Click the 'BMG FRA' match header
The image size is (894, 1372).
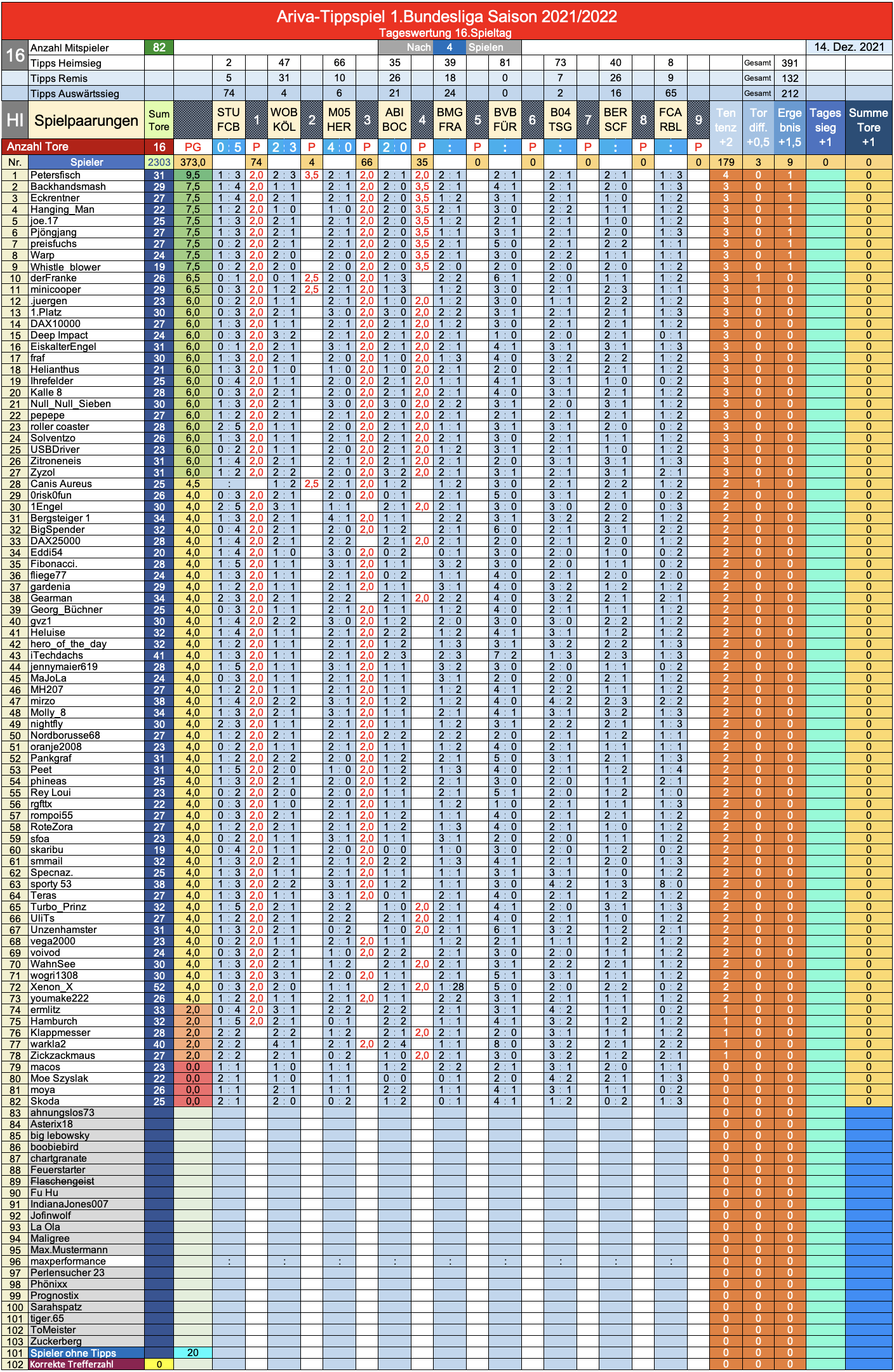(450, 120)
